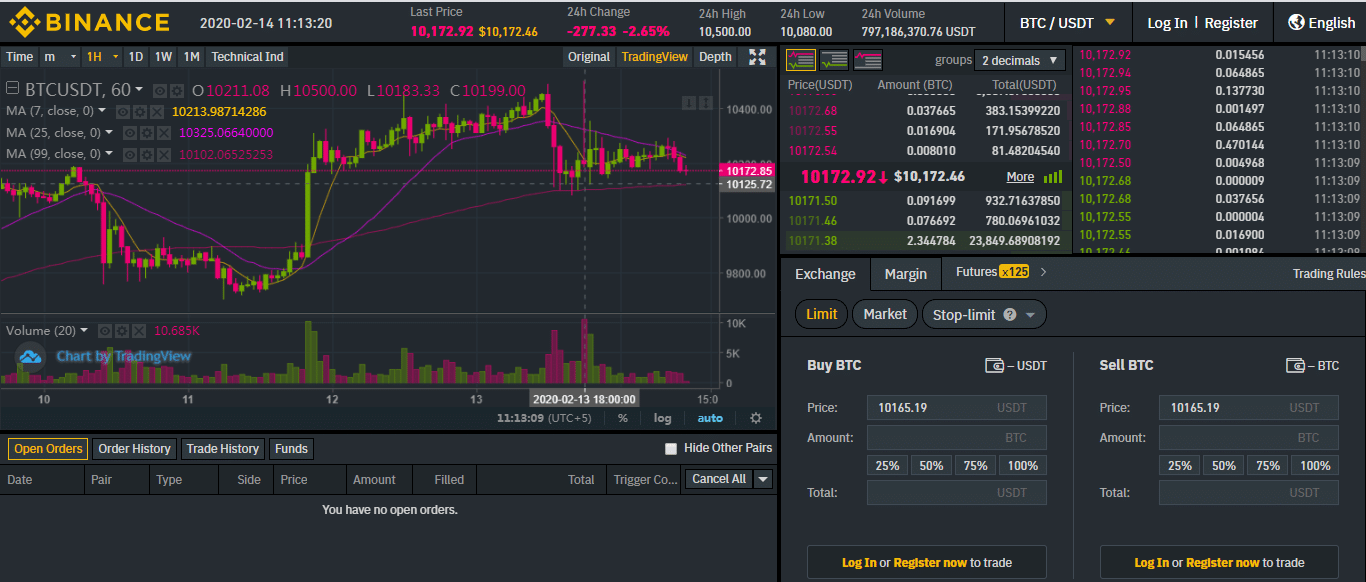Open the Trade History tab

coord(223,449)
